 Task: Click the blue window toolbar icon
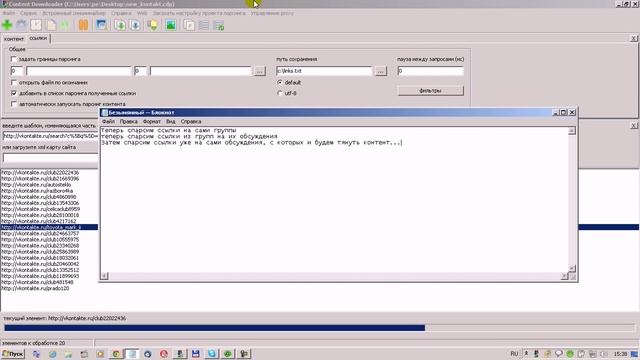[x=101, y=25]
